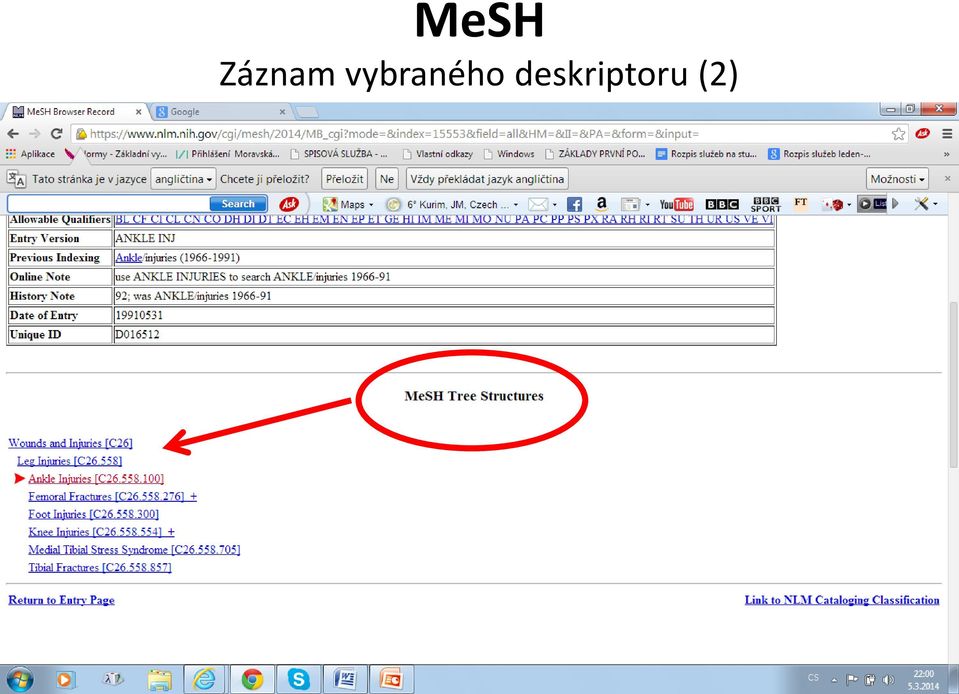The height and width of the screenshot is (694, 959).
Task: Reload the page with the refresh icon
Action: tap(56, 134)
